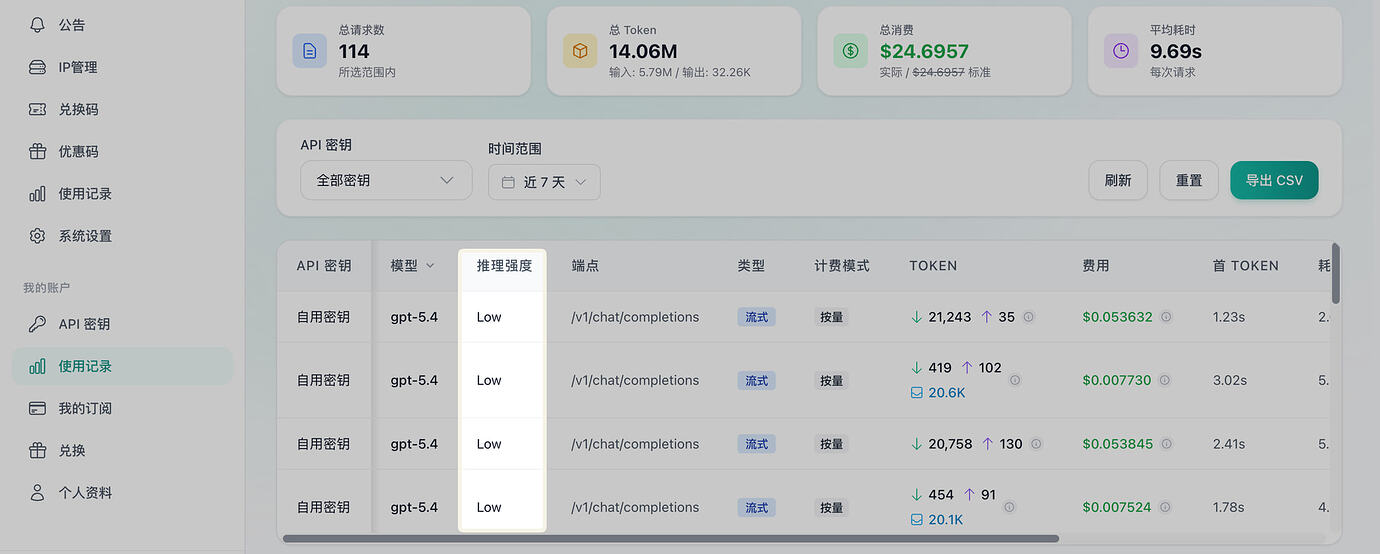Screen dimensions: 1380x554
Task: Click the $24.6957 total cost value
Action: (x=924, y=51)
